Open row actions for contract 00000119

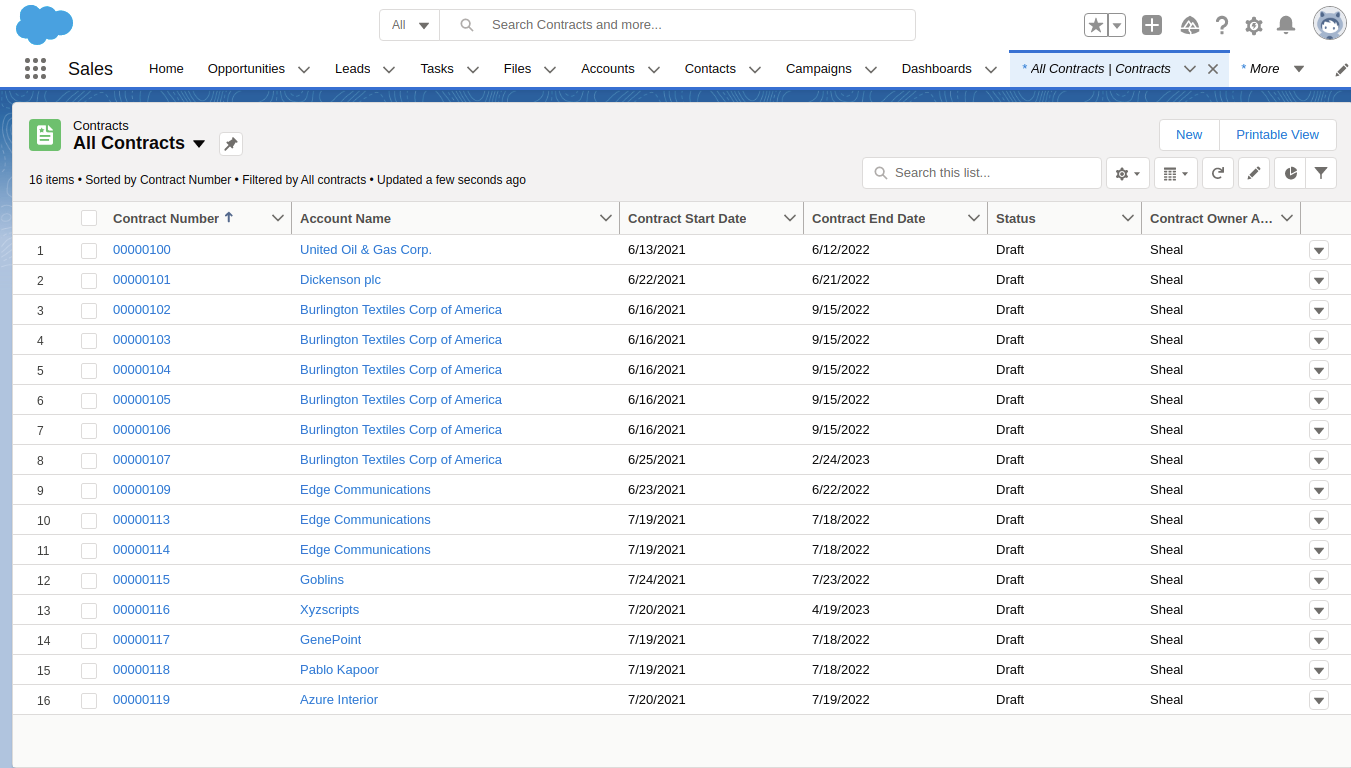point(1319,700)
